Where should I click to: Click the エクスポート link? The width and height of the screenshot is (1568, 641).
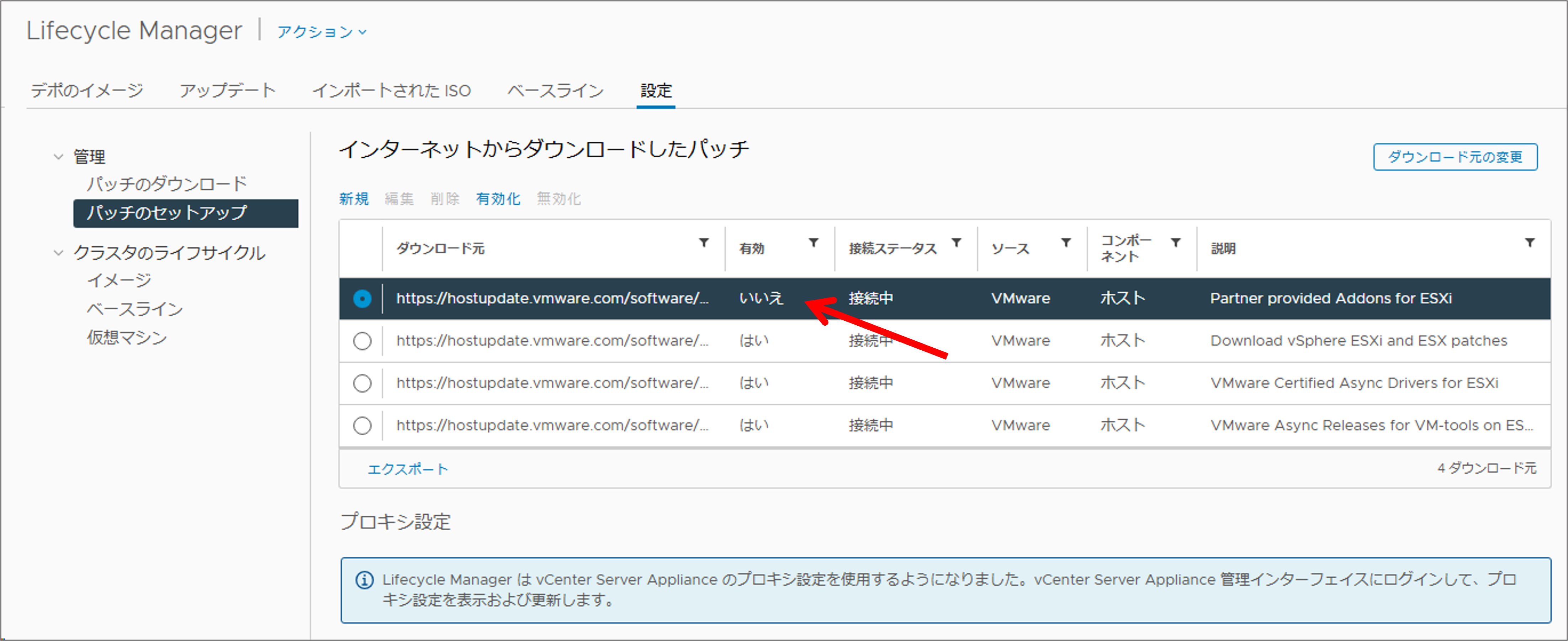click(x=408, y=469)
